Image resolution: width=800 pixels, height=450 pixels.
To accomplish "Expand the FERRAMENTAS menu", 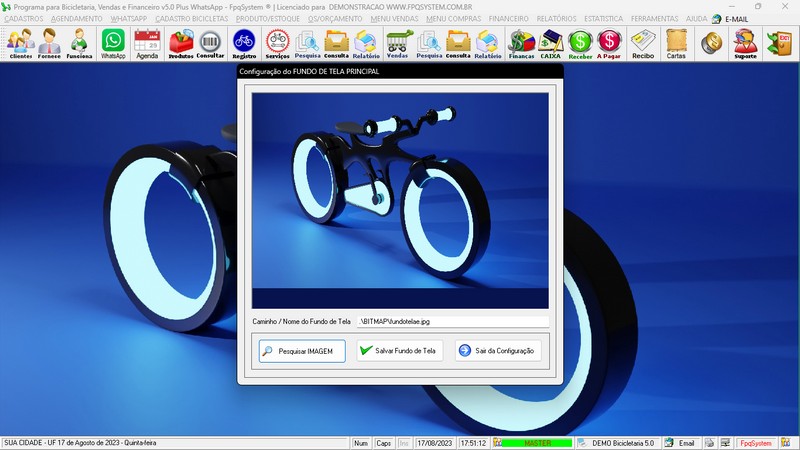I will point(654,19).
